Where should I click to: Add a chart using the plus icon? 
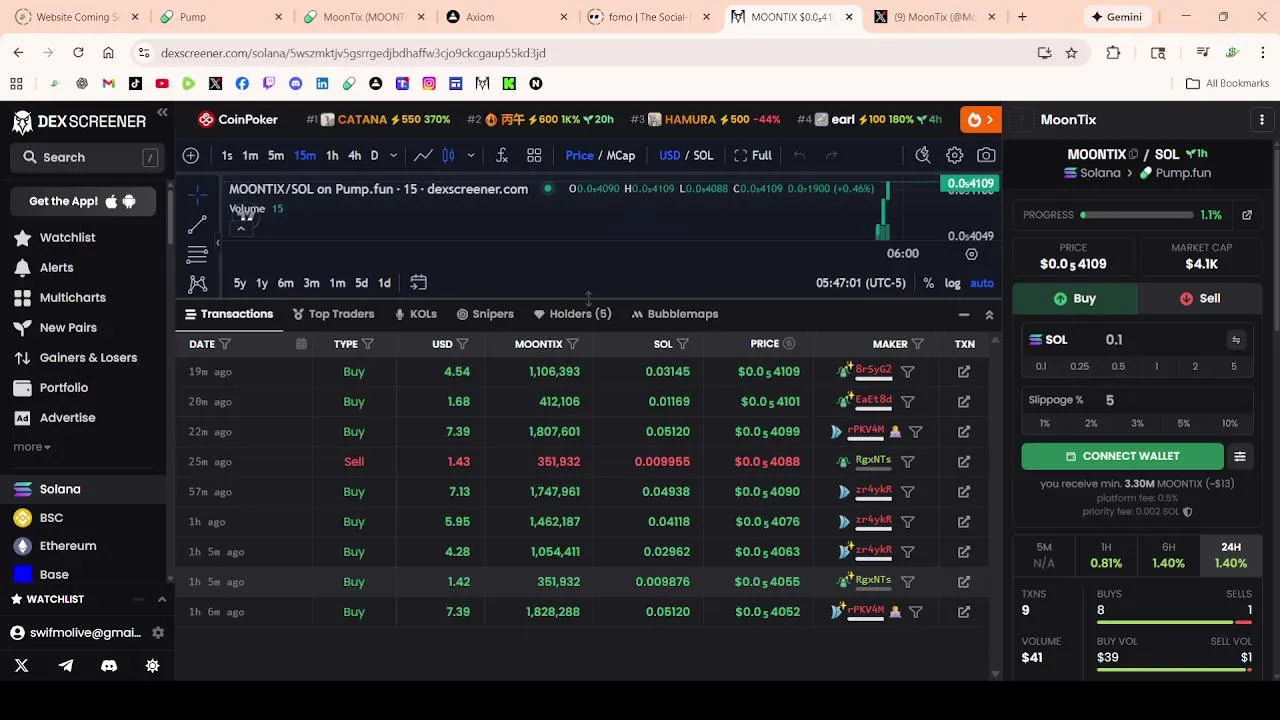[190, 155]
